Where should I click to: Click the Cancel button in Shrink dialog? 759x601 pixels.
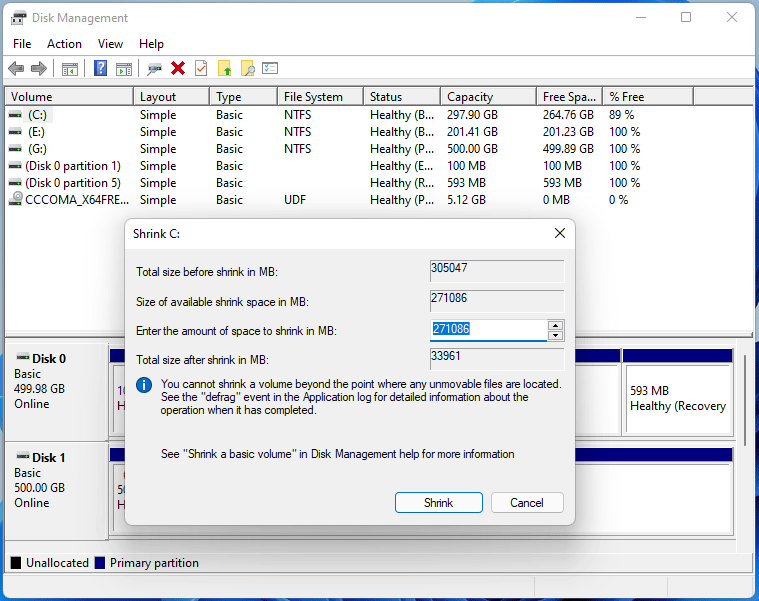[527, 503]
